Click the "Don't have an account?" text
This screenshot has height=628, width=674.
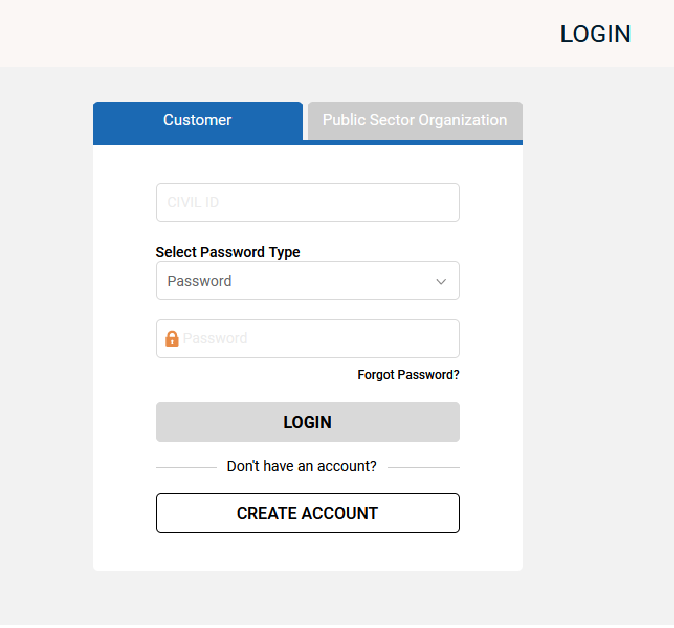coord(302,466)
